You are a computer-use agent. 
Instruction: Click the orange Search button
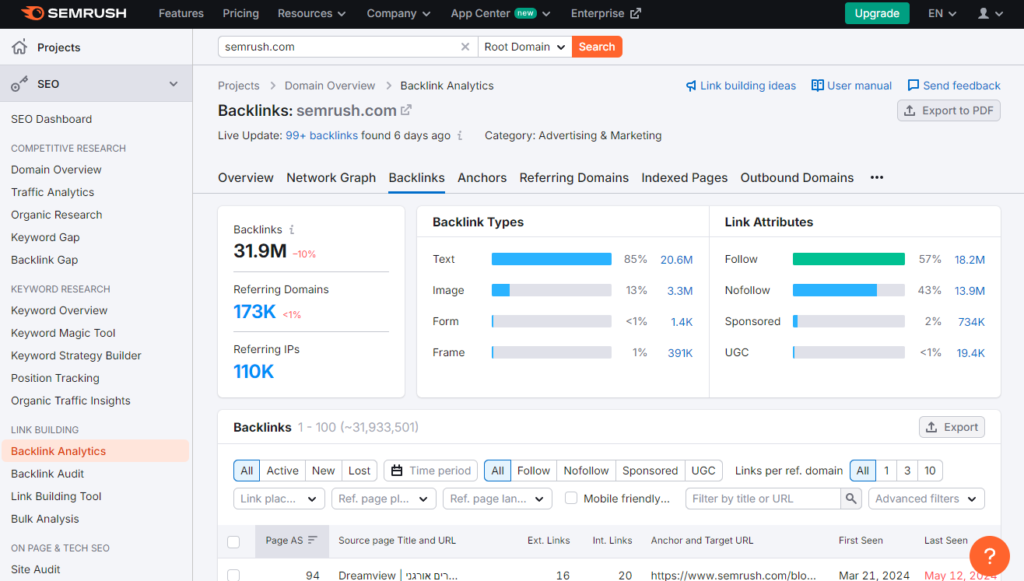pyautogui.click(x=597, y=47)
